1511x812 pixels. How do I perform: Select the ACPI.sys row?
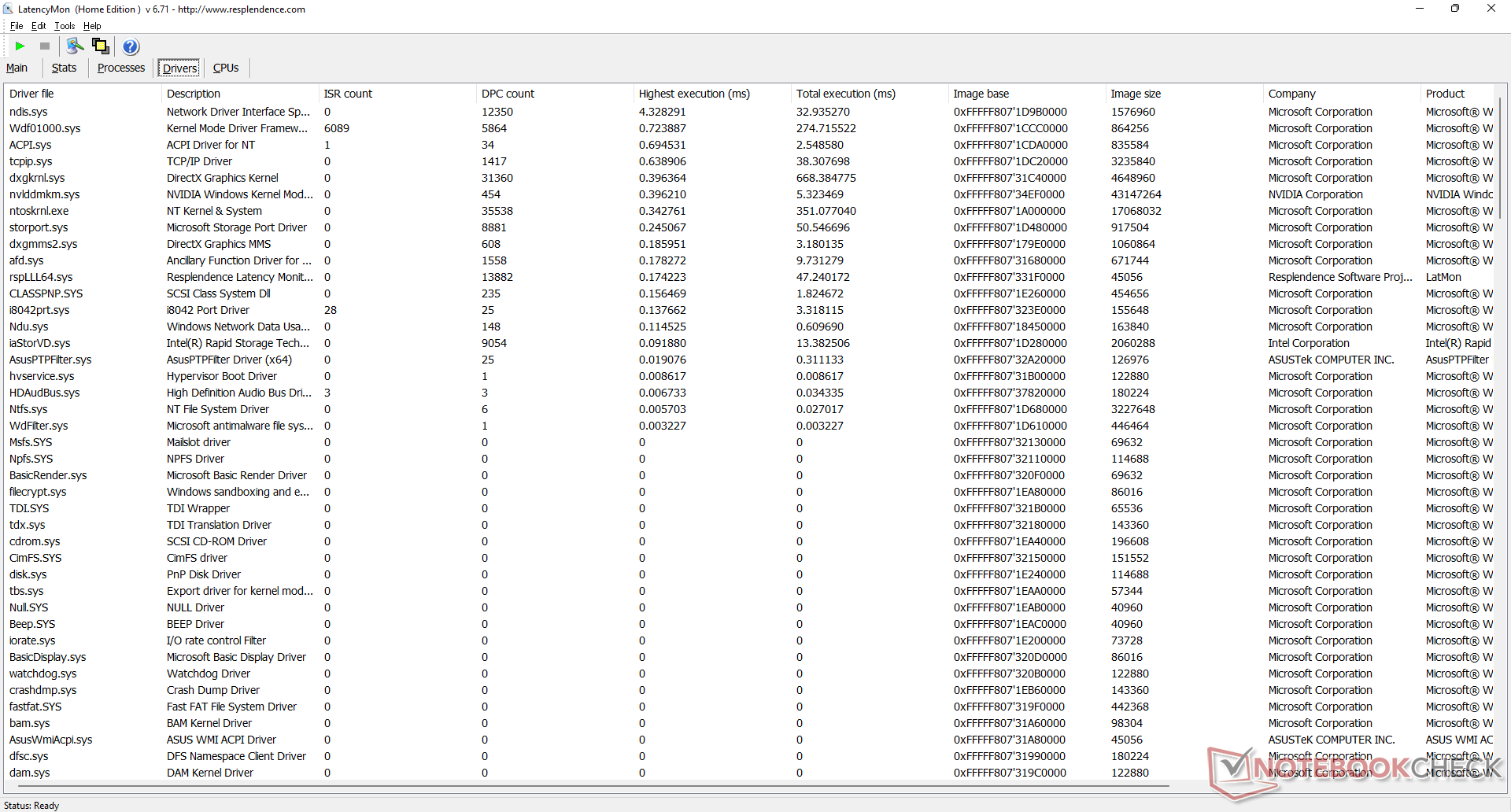tap(749, 145)
